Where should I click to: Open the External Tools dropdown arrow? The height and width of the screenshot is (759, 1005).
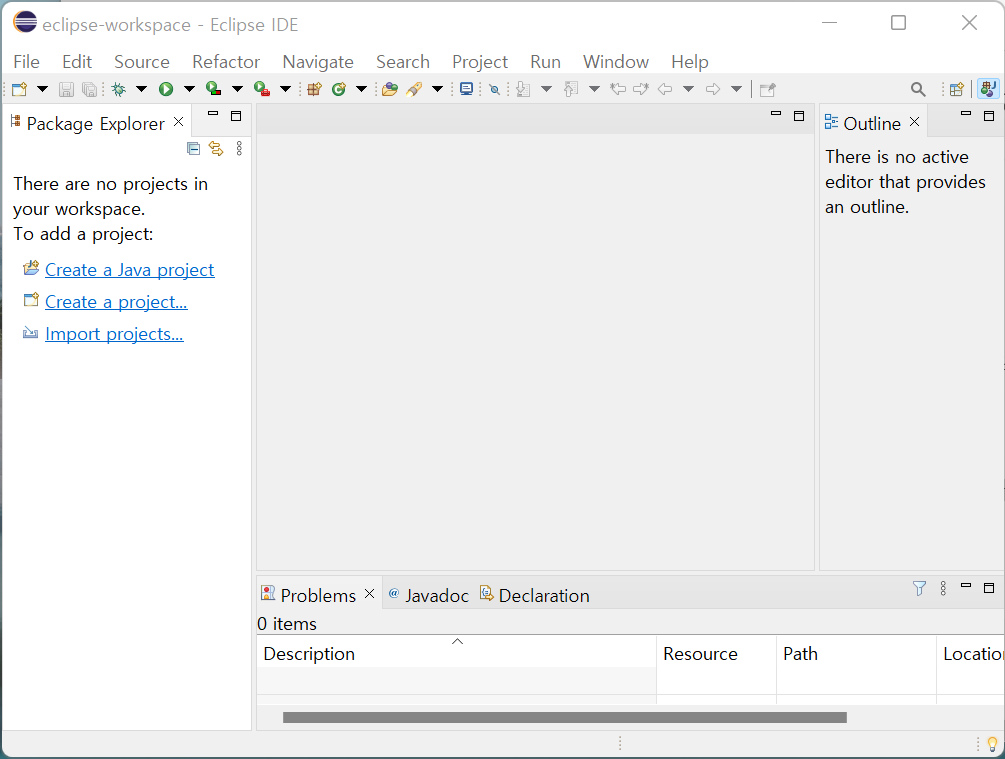pyautogui.click(x=285, y=89)
